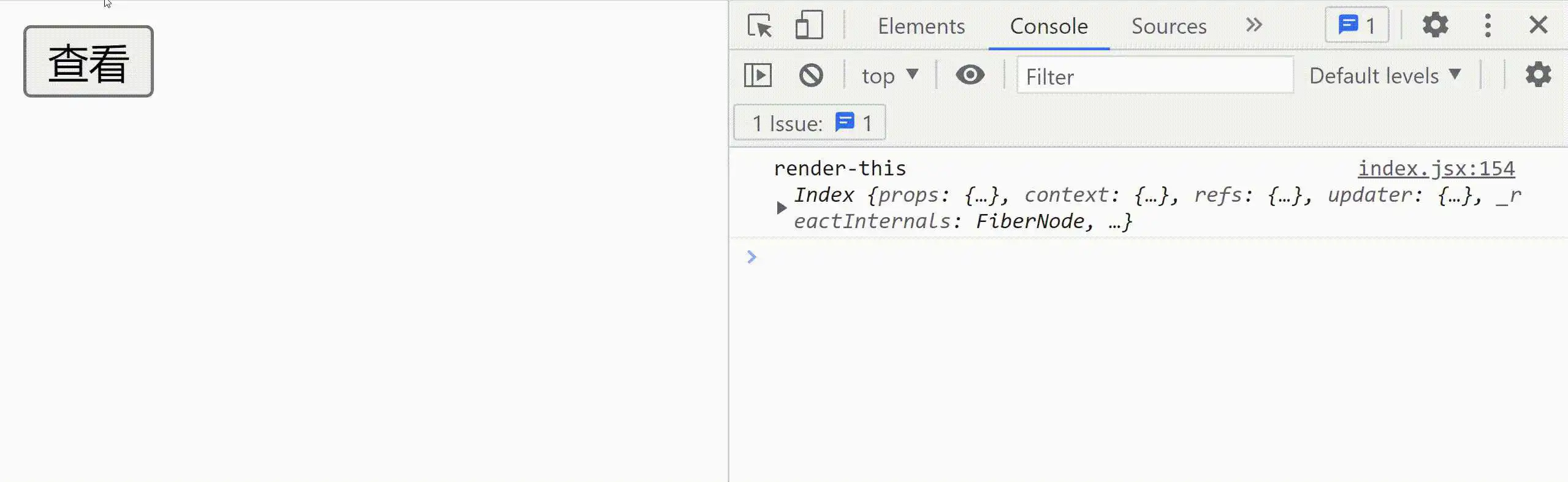Viewport: 1568px width, 482px height.
Task: Click the issues counter badge in top bar
Action: click(x=1357, y=25)
